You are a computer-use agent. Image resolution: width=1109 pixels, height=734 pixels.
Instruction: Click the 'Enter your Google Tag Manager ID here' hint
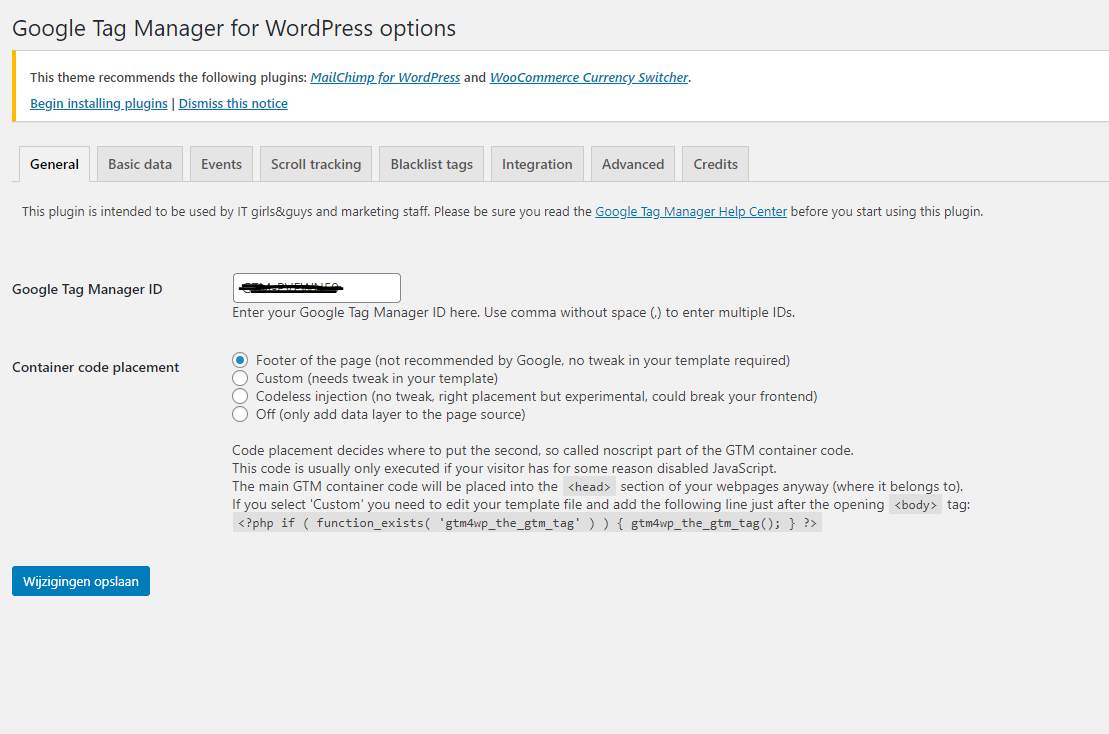[513, 313]
